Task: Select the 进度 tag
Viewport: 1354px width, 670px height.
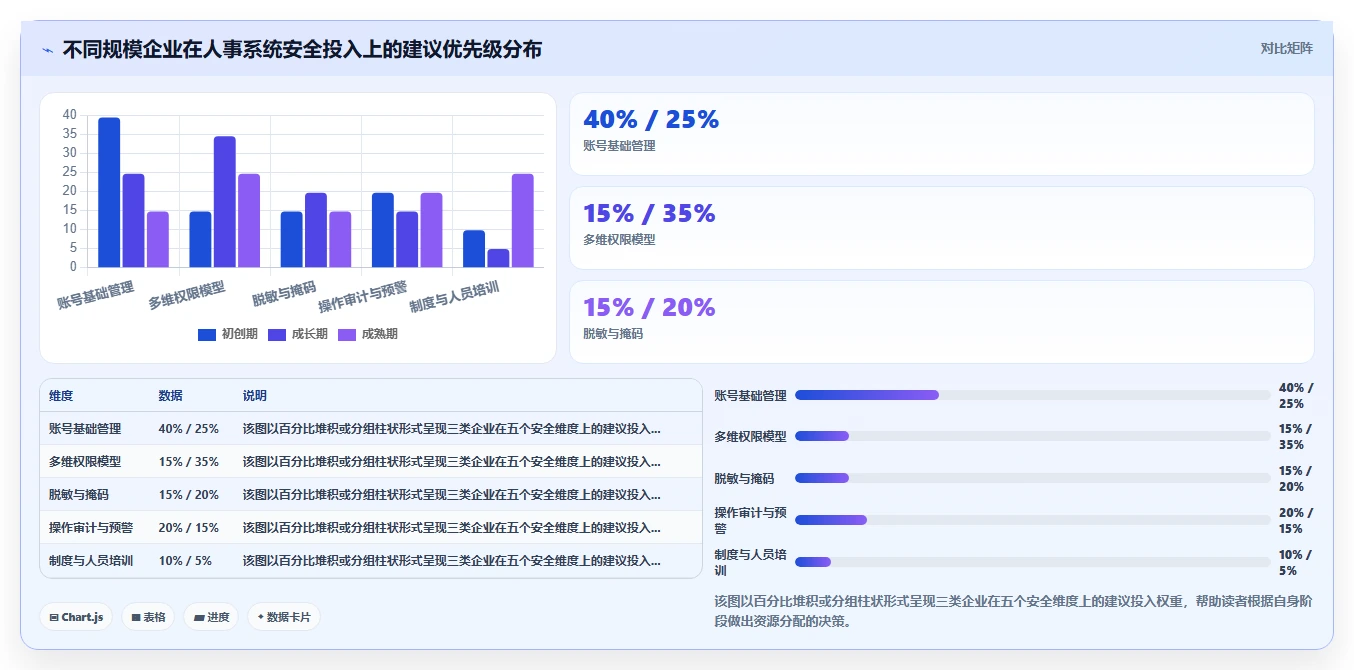Action: coord(211,617)
